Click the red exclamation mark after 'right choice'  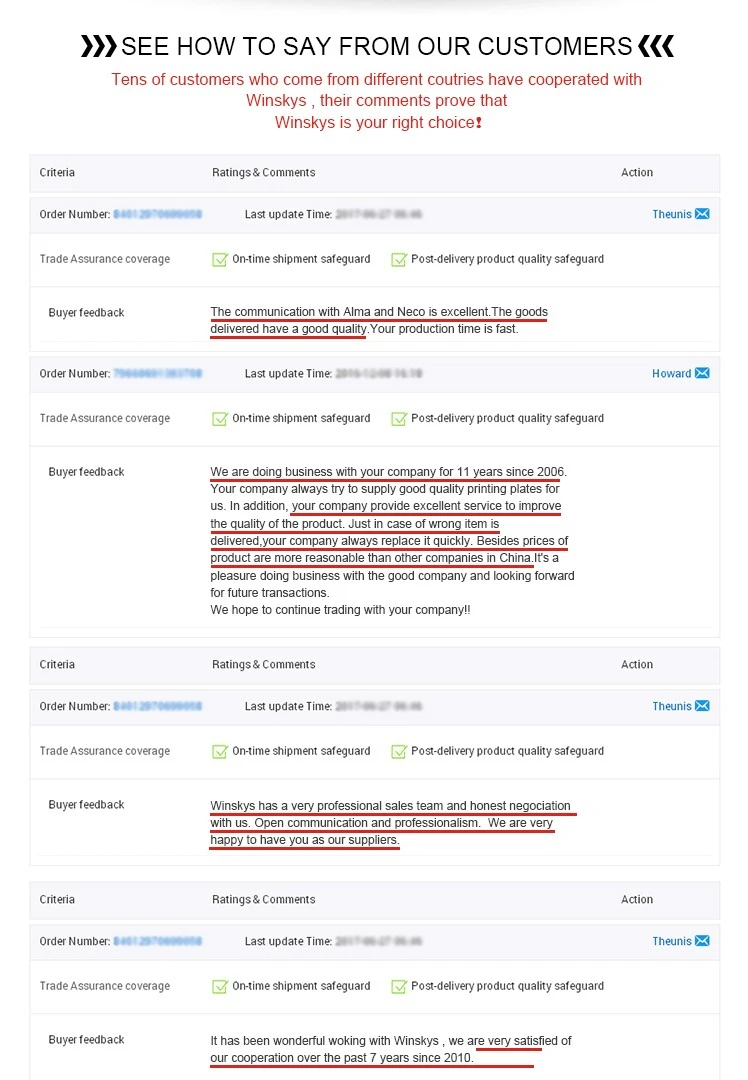[479, 123]
